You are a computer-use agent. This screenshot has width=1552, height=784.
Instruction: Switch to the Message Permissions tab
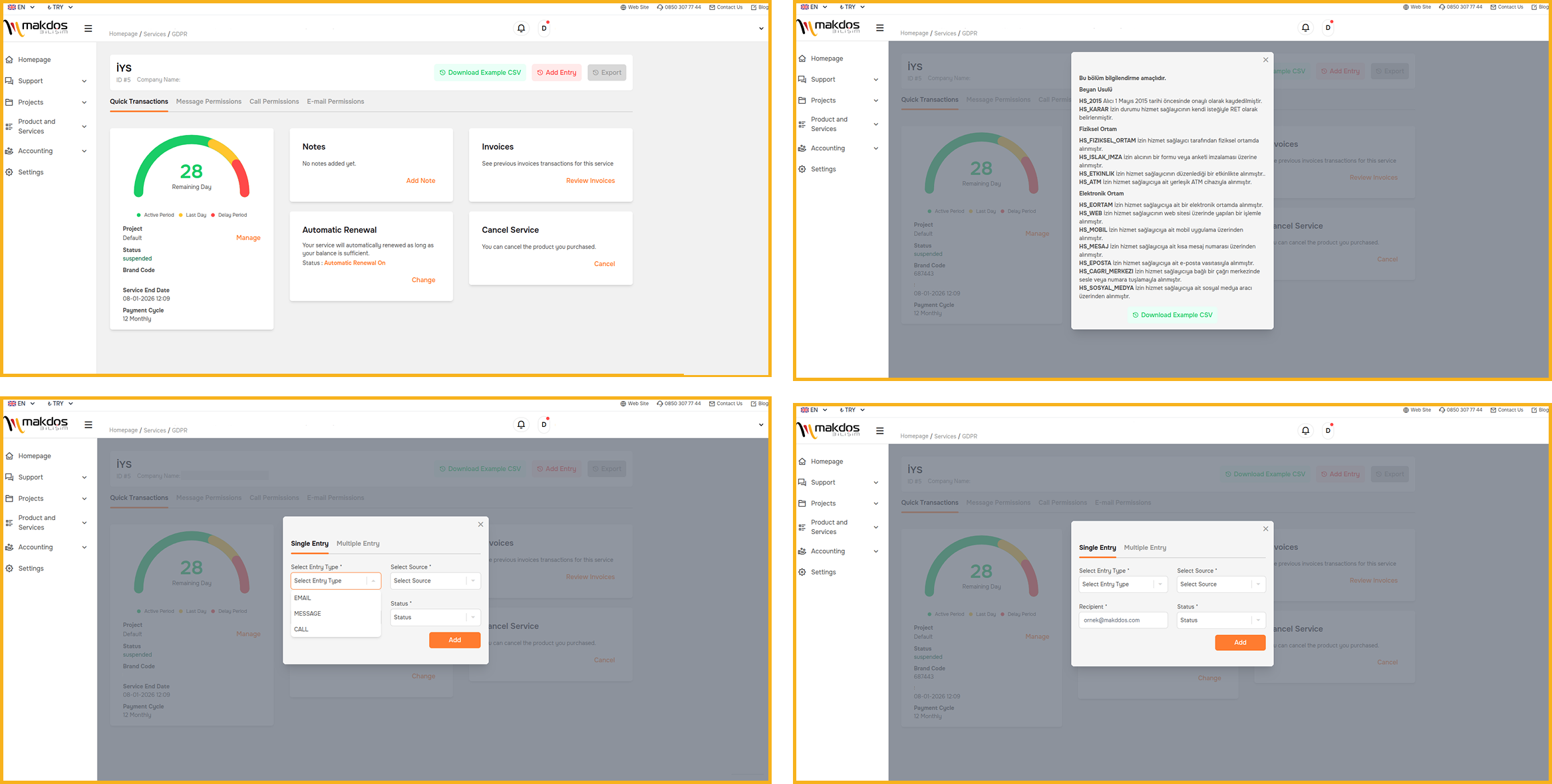208,101
